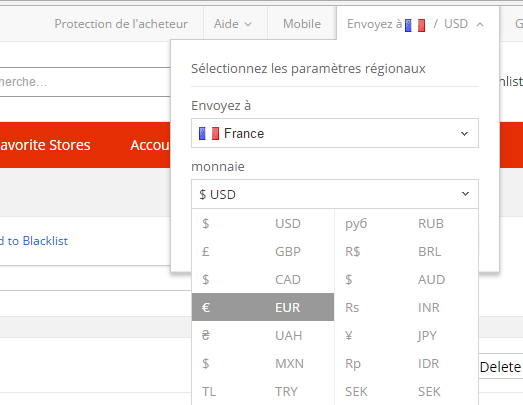Open the Mobile link
Viewport: 523px width, 405px height.
(302, 24)
